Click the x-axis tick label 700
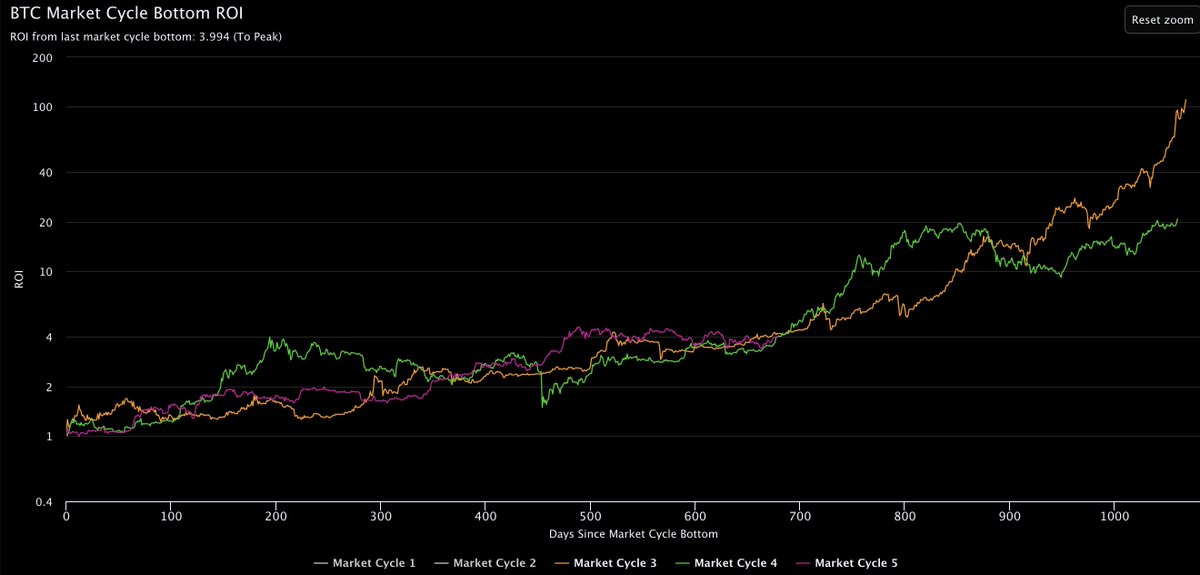1200x575 pixels. point(800,516)
